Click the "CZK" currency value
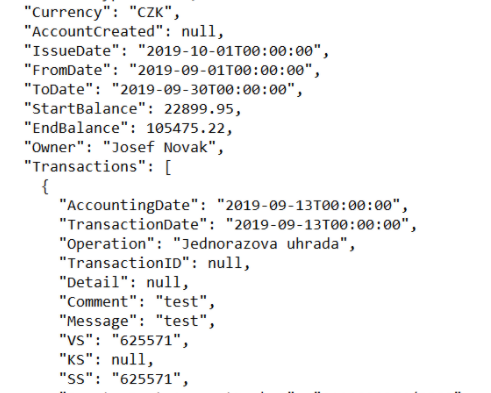The width and height of the screenshot is (491, 393). point(151,13)
